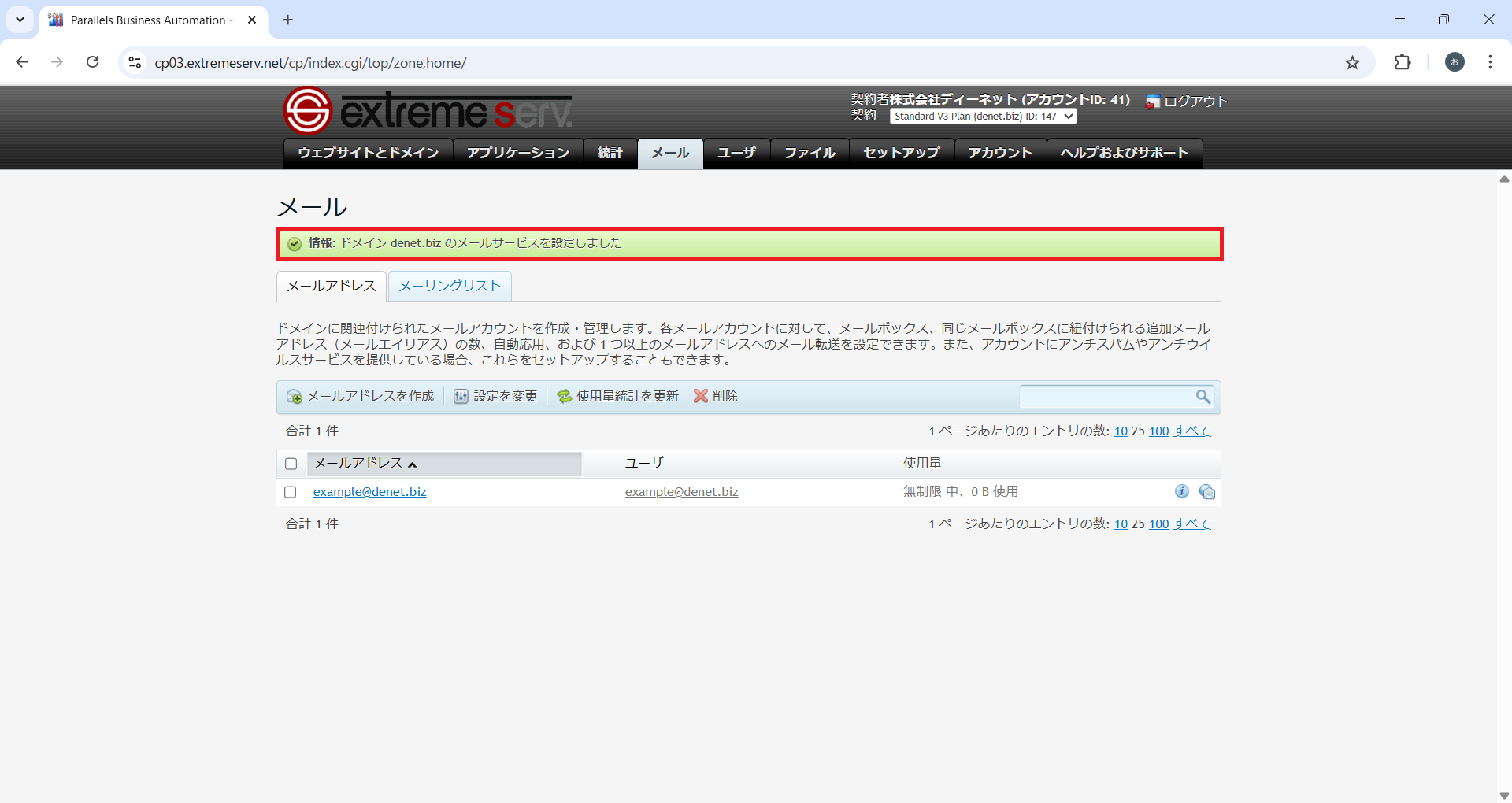
Task: Click the ログアウト logout link
Action: click(x=1188, y=102)
